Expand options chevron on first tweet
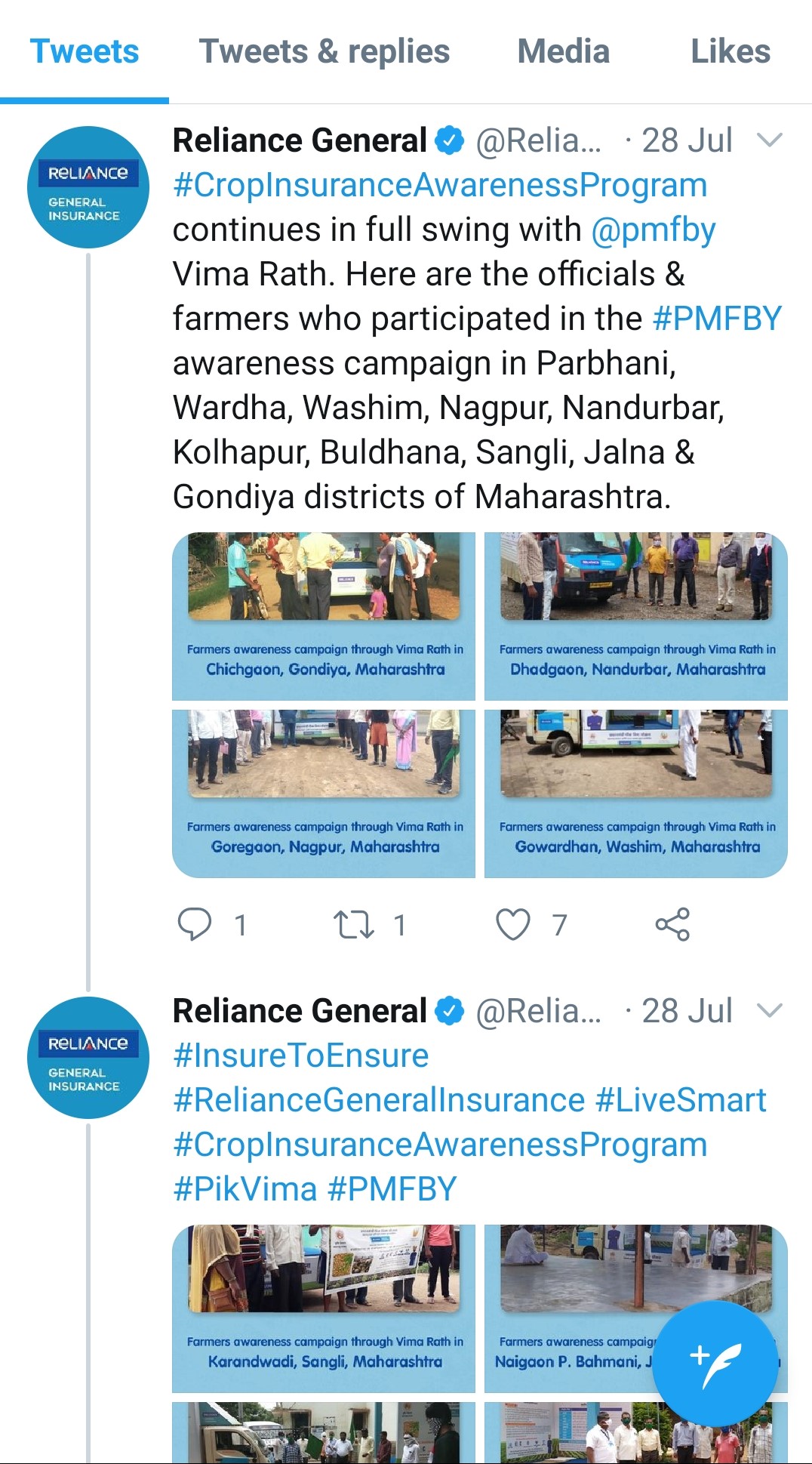This screenshot has height=1464, width=812. tap(769, 140)
